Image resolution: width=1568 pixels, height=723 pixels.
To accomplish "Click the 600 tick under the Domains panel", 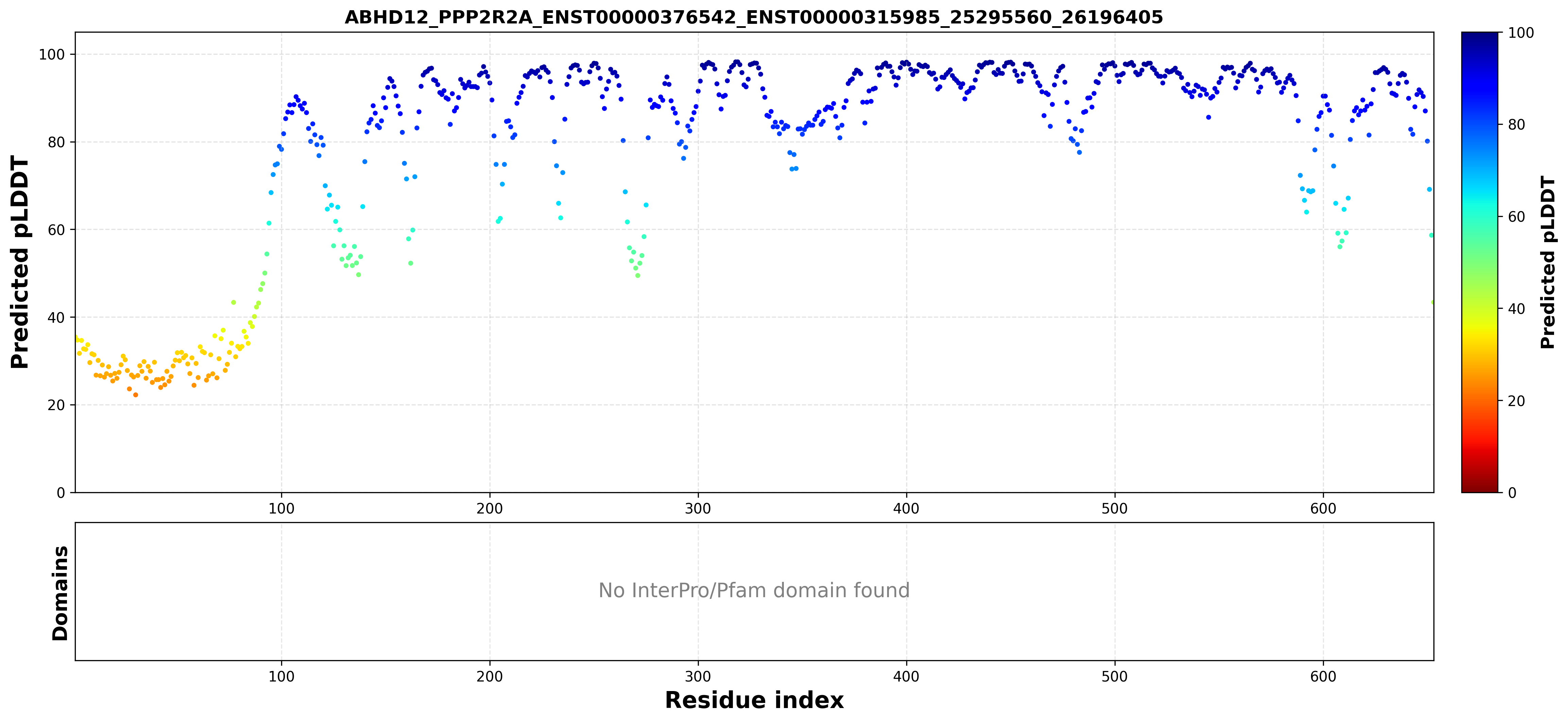I will coord(1323,676).
